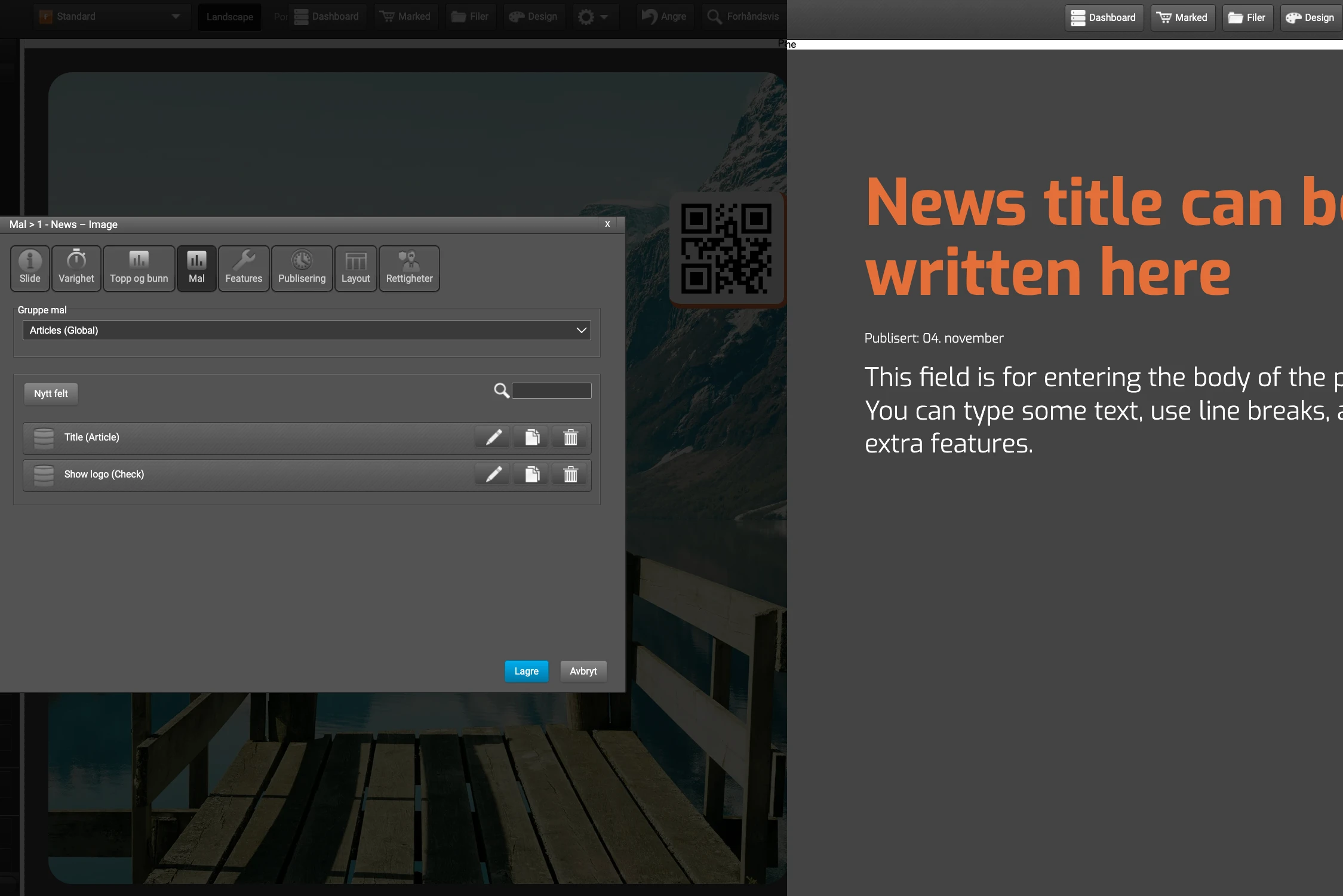Image resolution: width=1343 pixels, height=896 pixels.
Task: Copy the Title (Article) field
Action: [x=531, y=438]
